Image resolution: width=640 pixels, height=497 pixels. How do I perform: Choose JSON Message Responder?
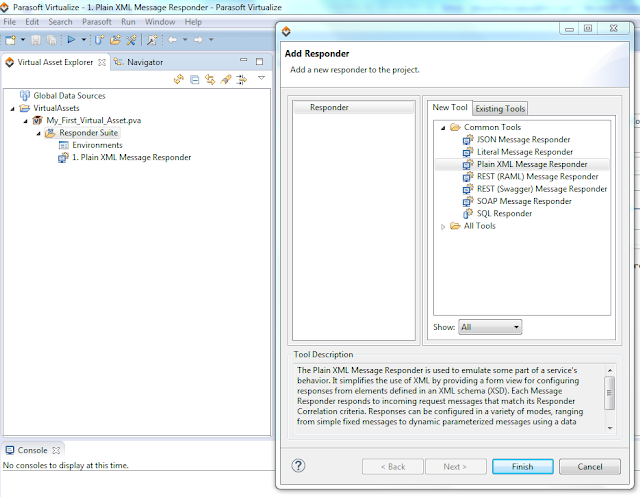[523, 140]
